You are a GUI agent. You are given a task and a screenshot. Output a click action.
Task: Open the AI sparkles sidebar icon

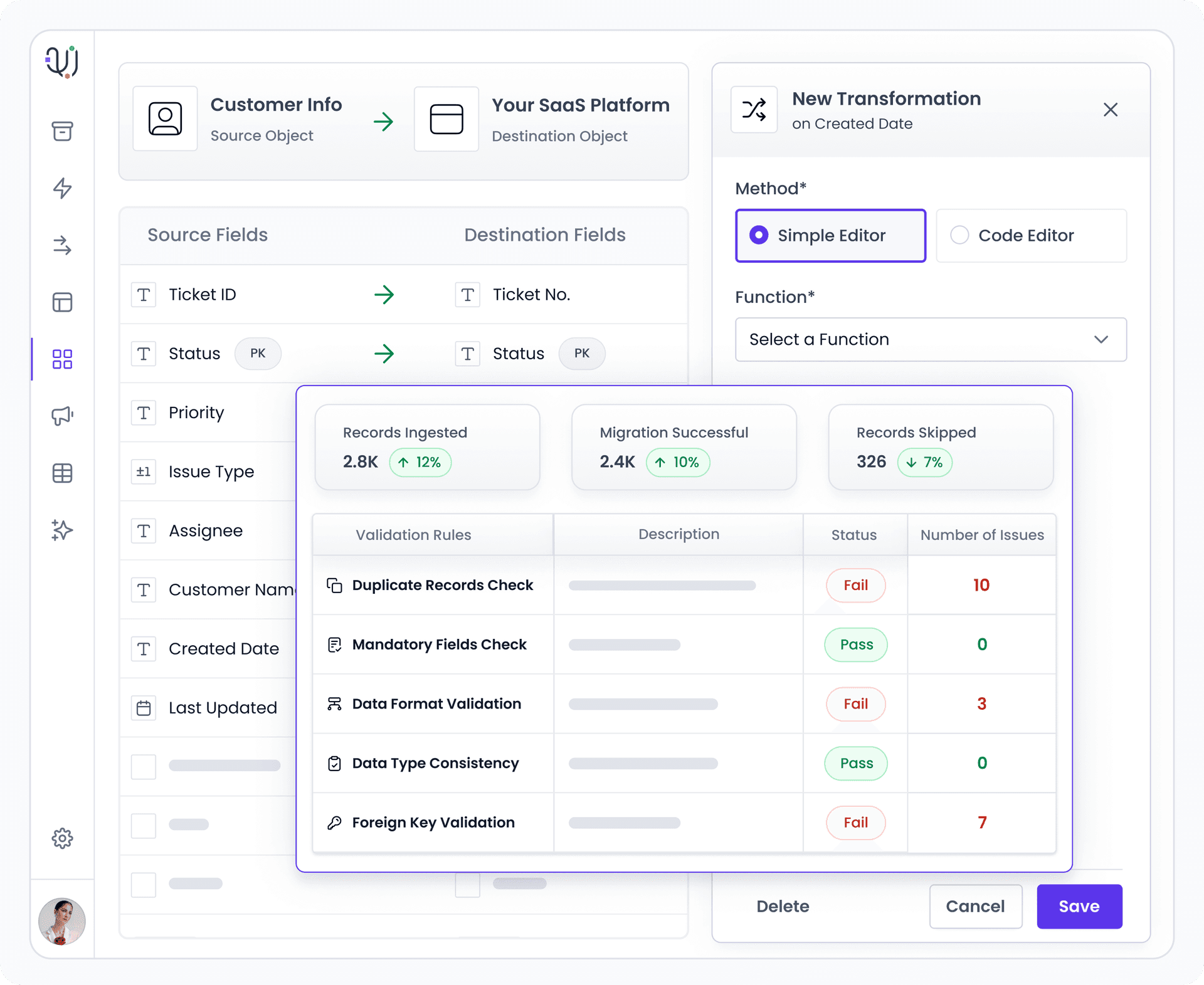click(62, 530)
